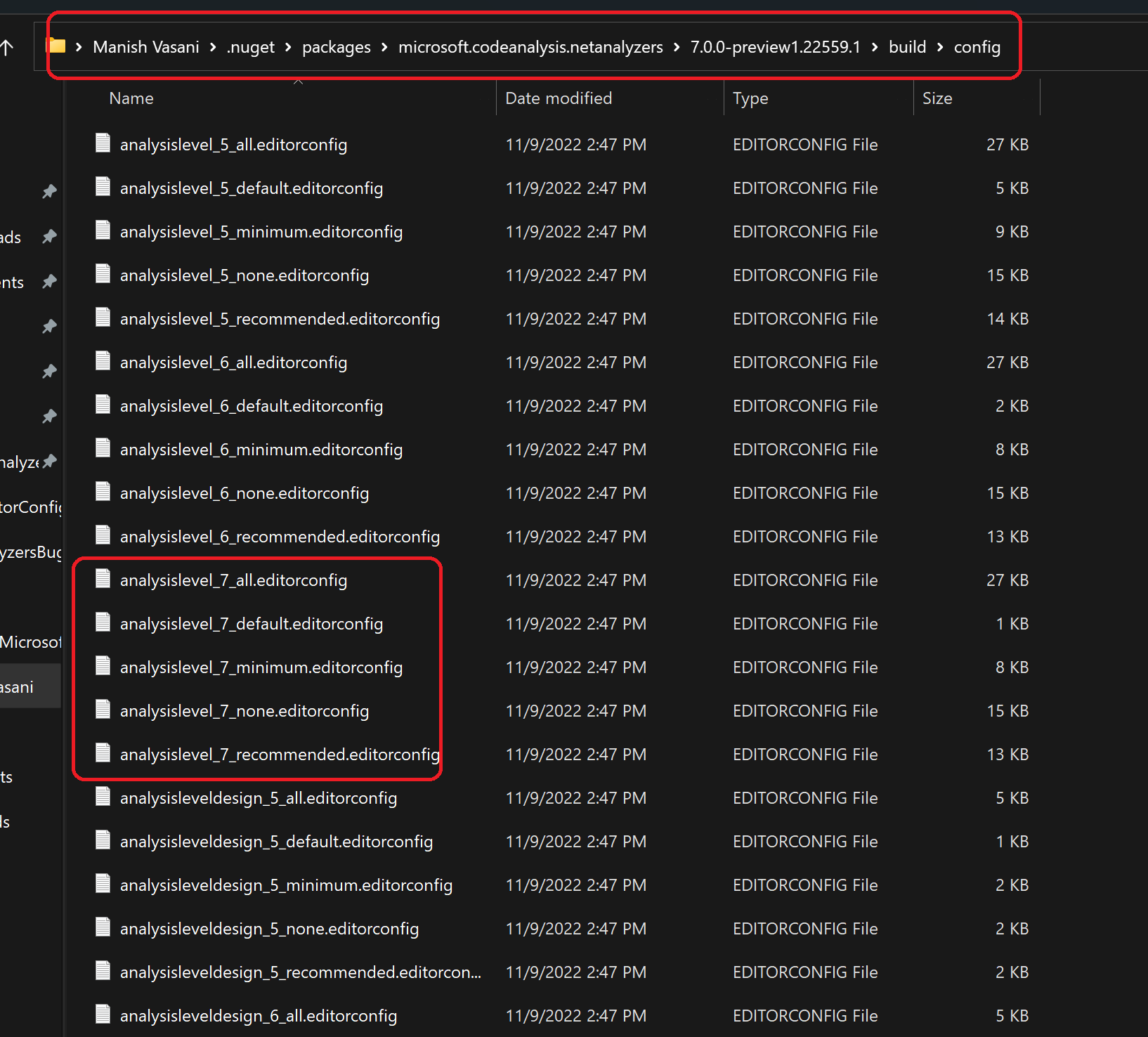Unpin the Downloads entry in the sidebar

[x=48, y=237]
